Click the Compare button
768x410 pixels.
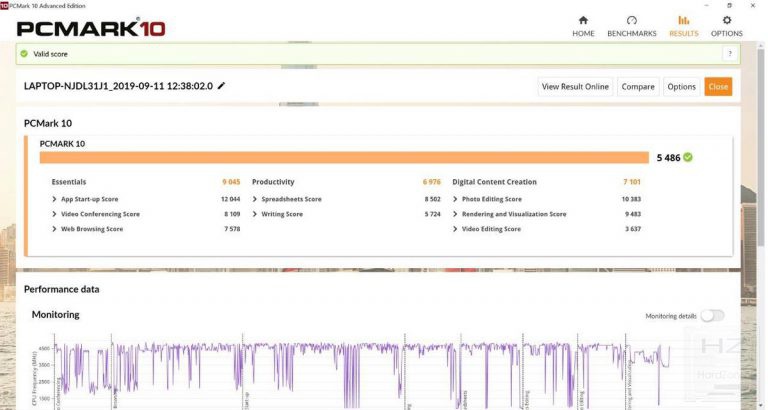[638, 87]
